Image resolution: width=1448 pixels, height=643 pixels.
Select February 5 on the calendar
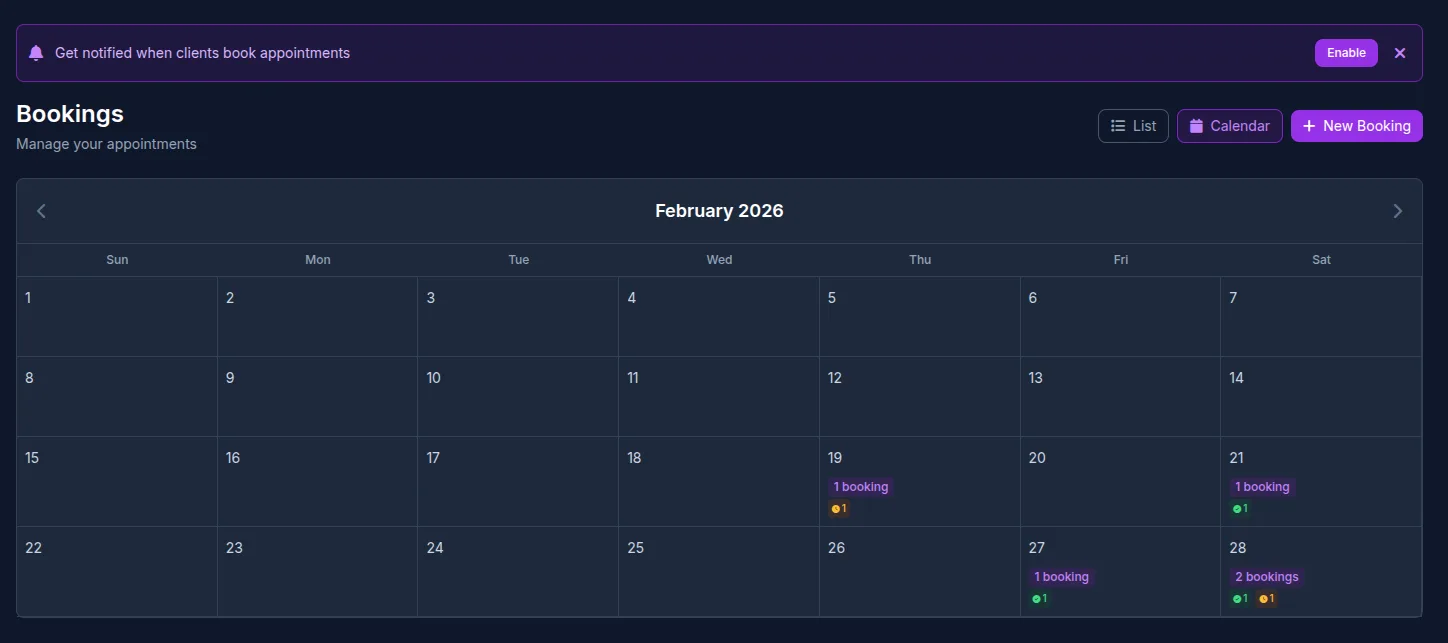(919, 315)
